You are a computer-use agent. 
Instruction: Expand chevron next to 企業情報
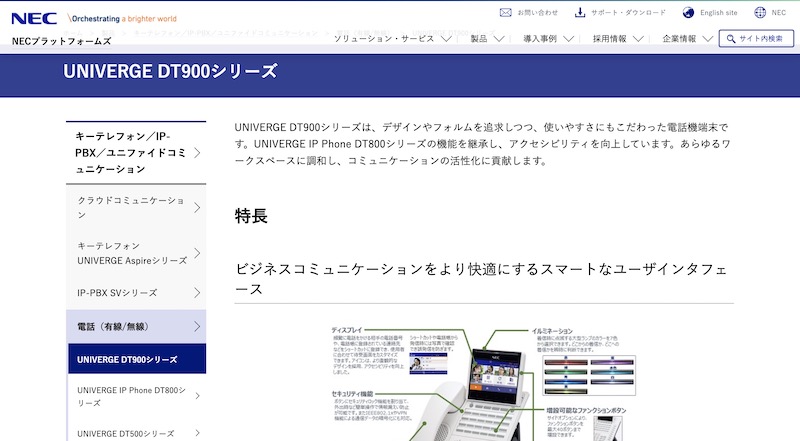pos(707,39)
